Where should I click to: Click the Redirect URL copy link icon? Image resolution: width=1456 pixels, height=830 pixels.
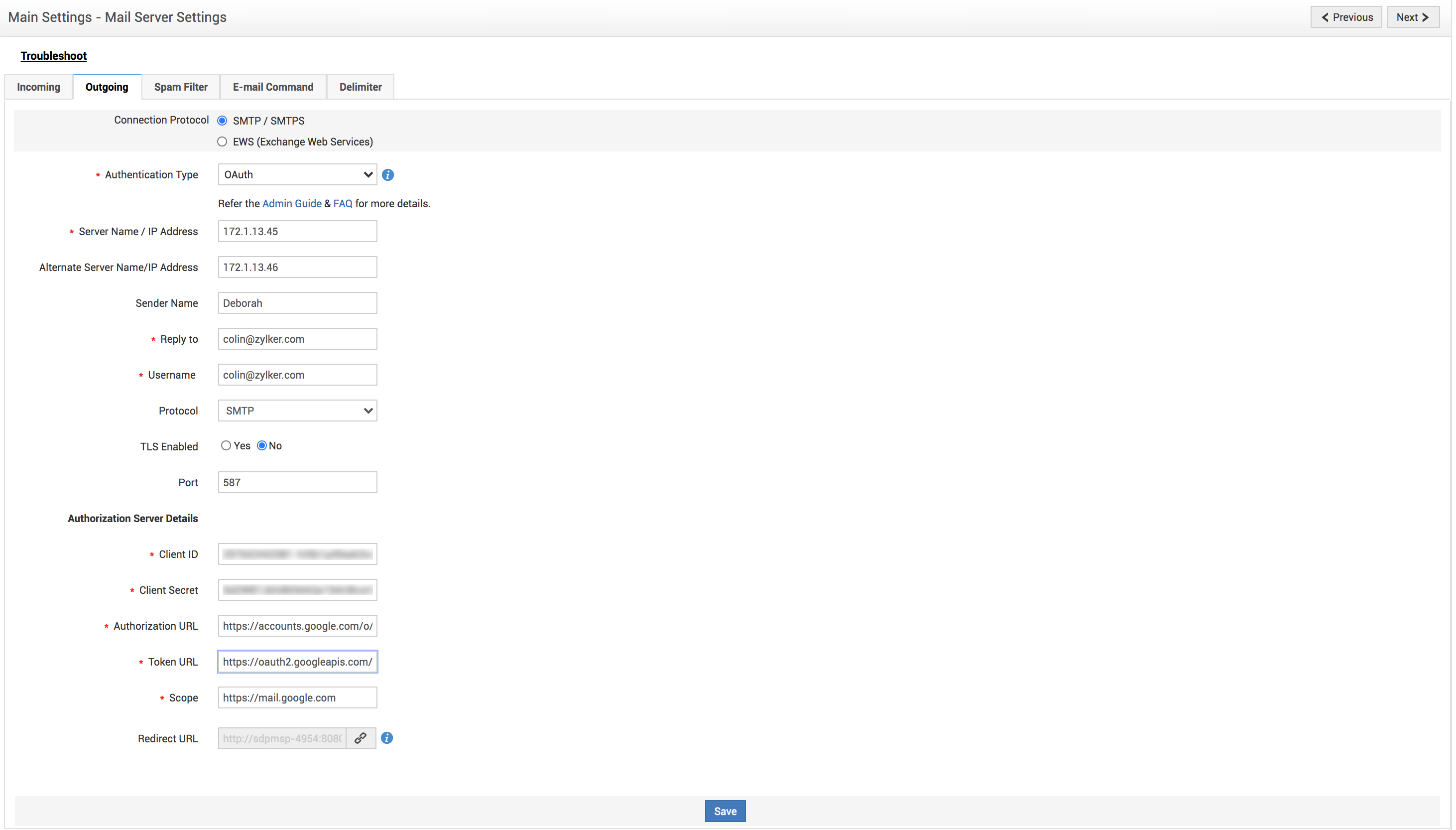click(x=361, y=738)
